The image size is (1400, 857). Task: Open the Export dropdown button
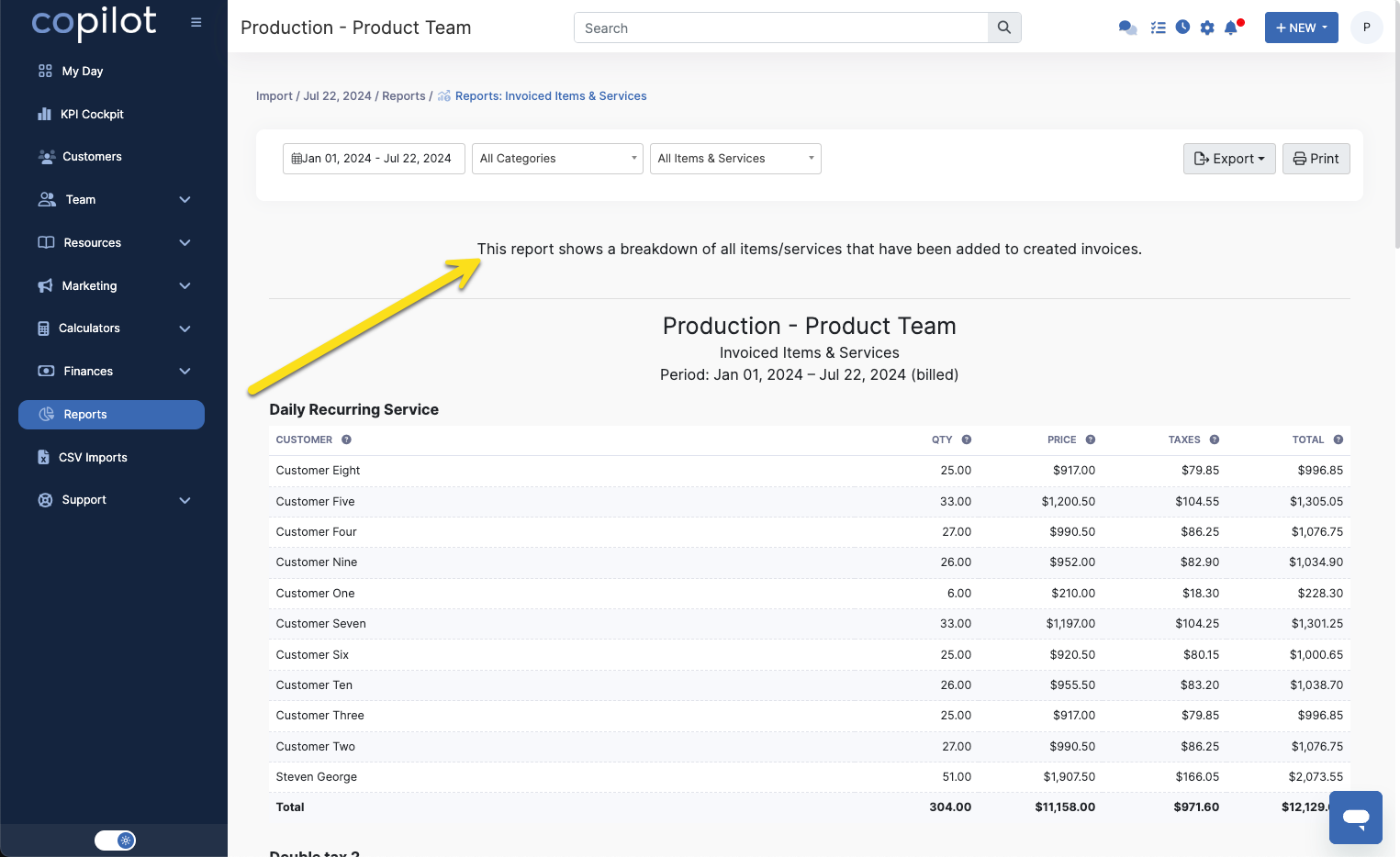1229,159
